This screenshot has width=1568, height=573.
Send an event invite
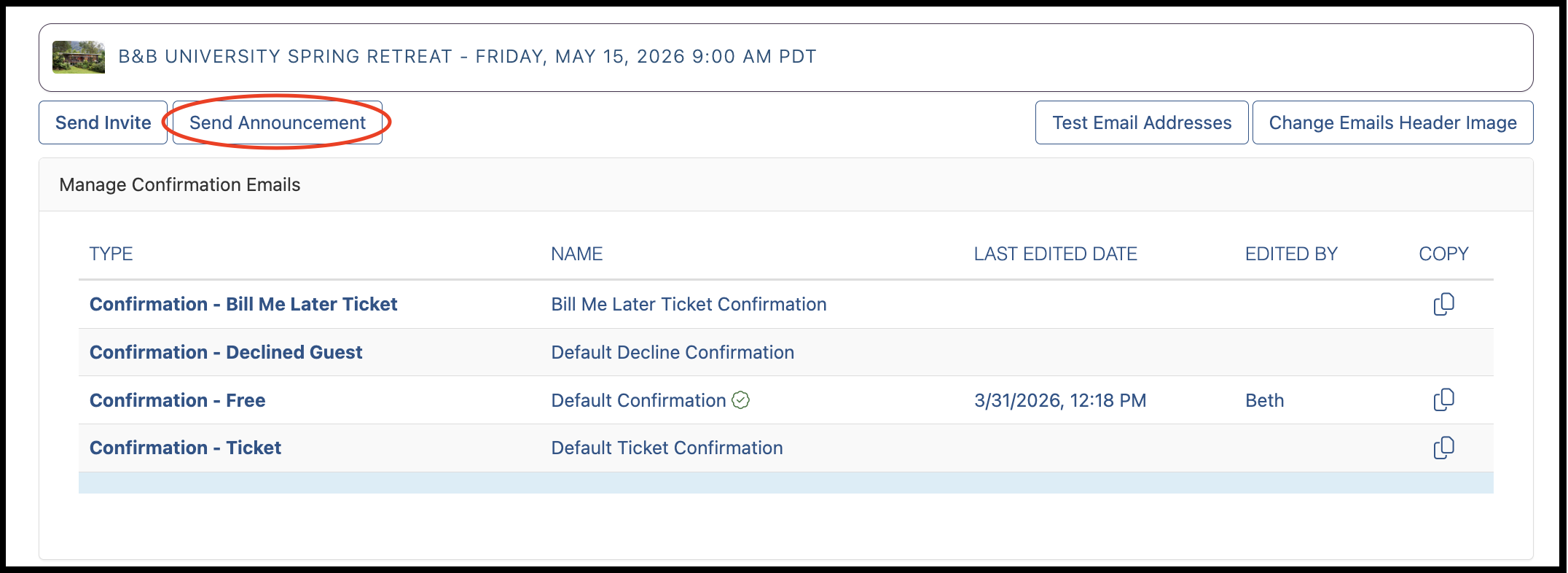[103, 122]
